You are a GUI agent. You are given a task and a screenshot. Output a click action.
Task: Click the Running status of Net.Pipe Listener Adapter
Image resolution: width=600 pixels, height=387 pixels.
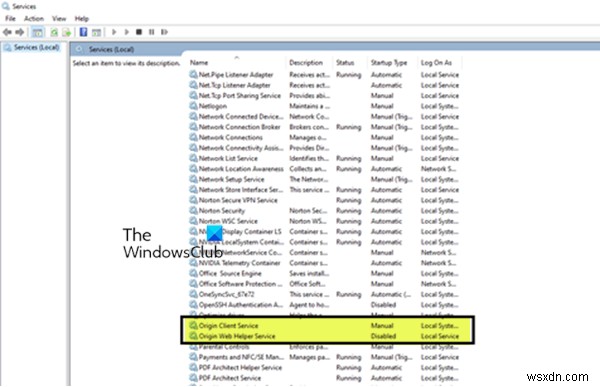(349, 75)
